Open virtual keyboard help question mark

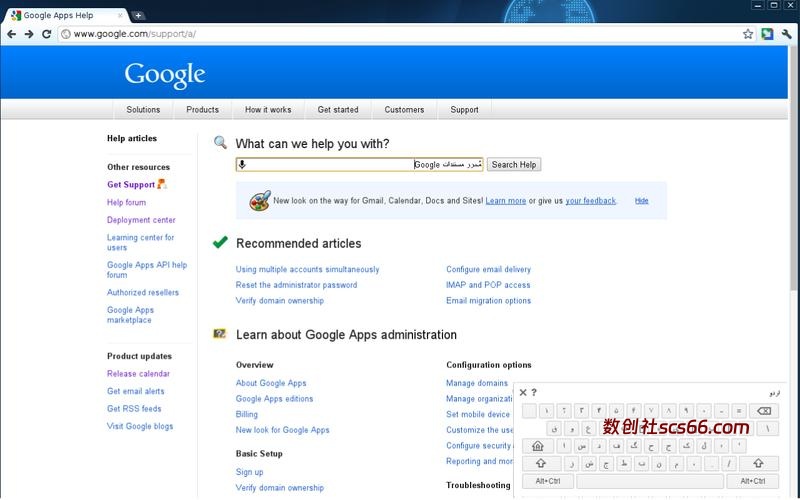pyautogui.click(x=534, y=393)
